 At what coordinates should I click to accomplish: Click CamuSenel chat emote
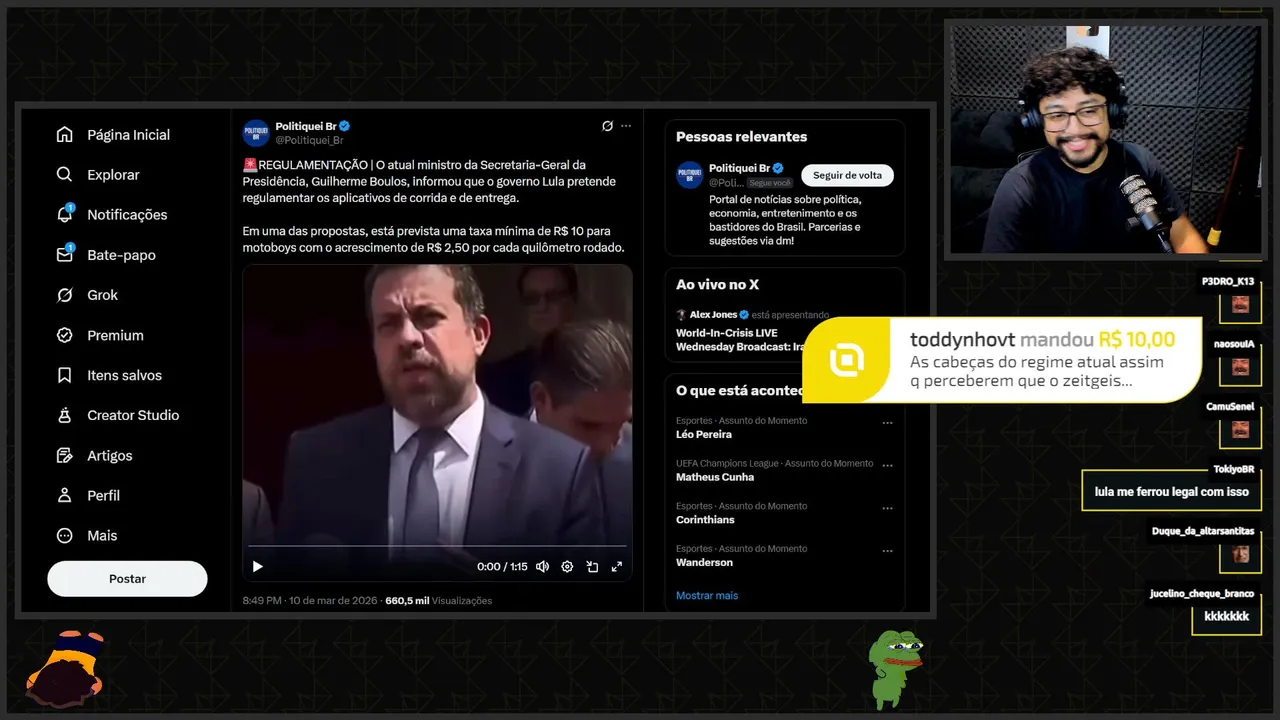(1240, 430)
